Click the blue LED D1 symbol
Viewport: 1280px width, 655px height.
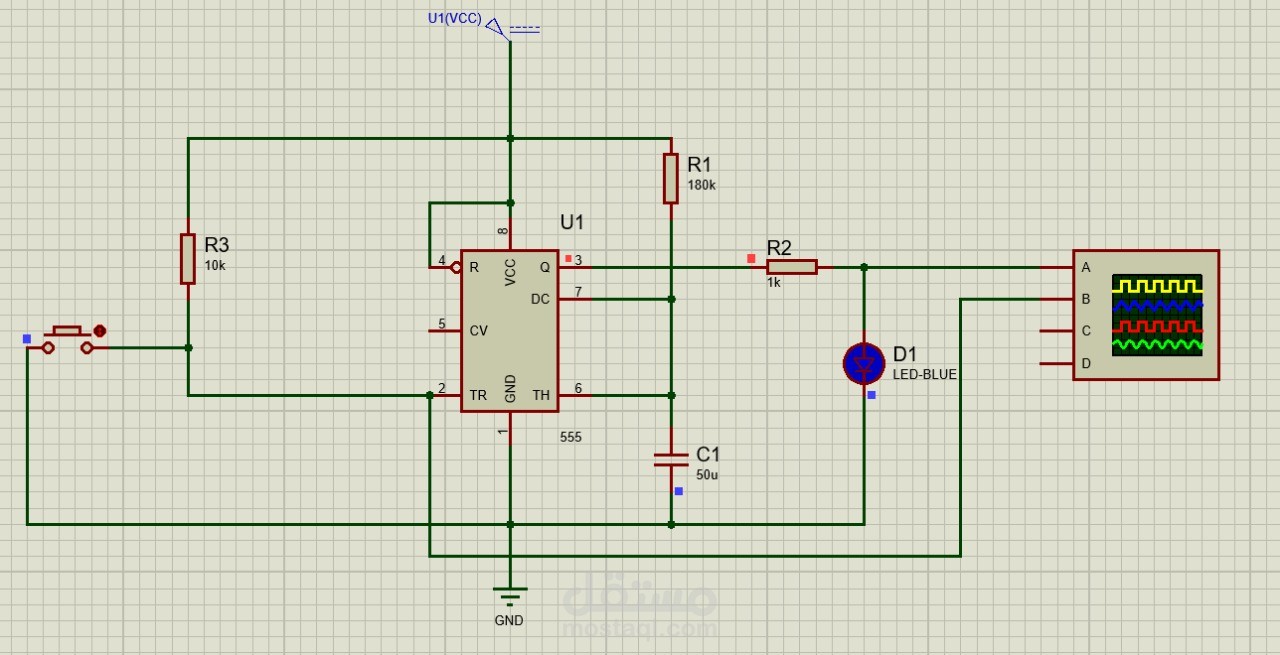click(x=864, y=363)
